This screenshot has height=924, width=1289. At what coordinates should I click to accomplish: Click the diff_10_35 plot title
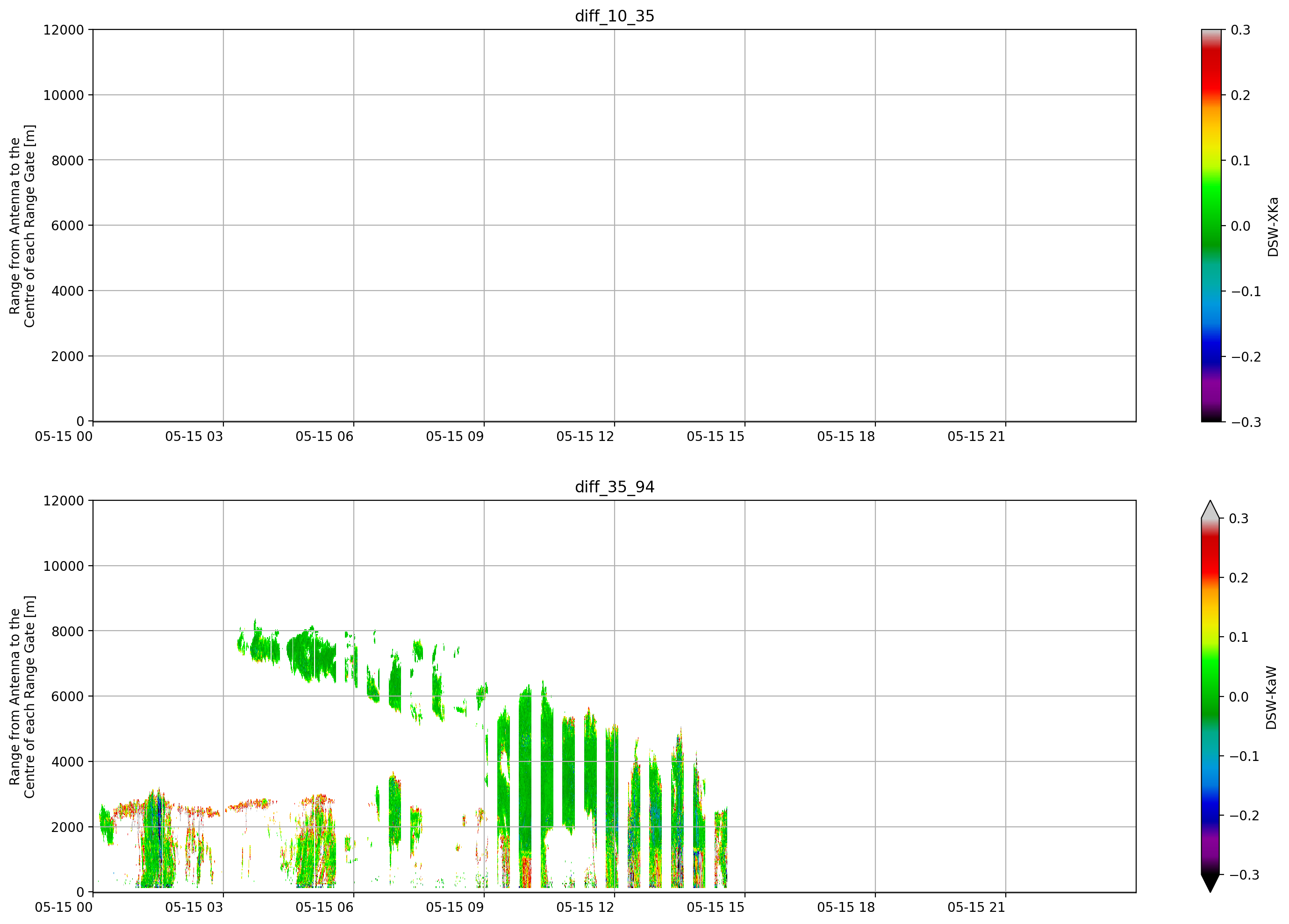pos(615,16)
